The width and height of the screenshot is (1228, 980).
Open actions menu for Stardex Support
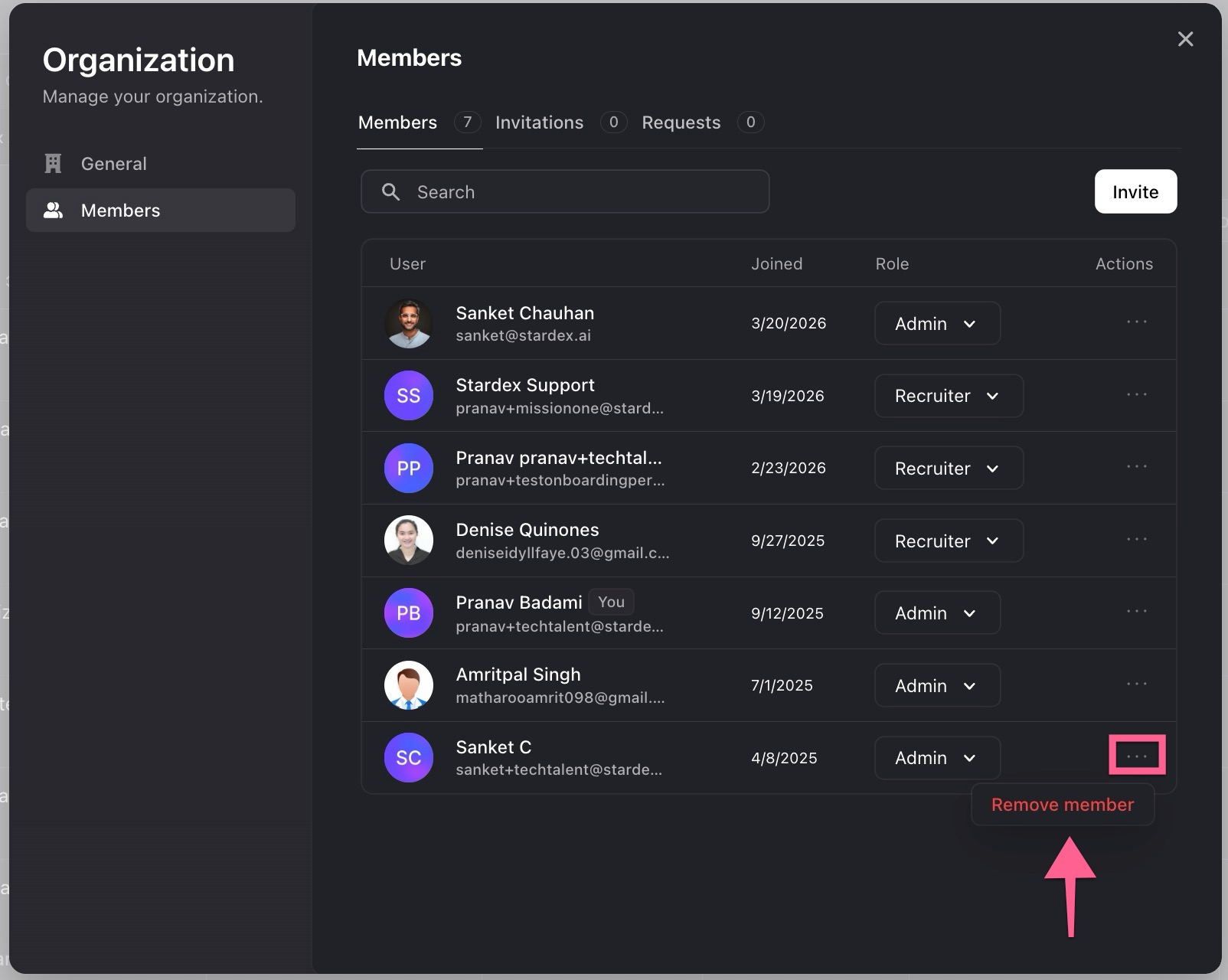tap(1137, 394)
